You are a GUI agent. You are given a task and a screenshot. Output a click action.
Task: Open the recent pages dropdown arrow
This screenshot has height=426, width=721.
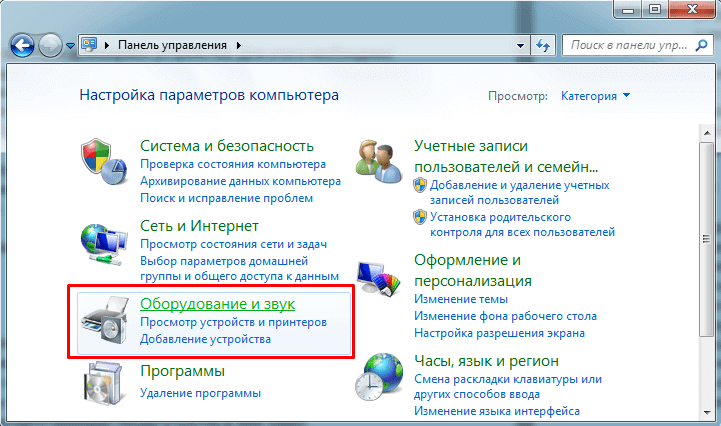(70, 46)
